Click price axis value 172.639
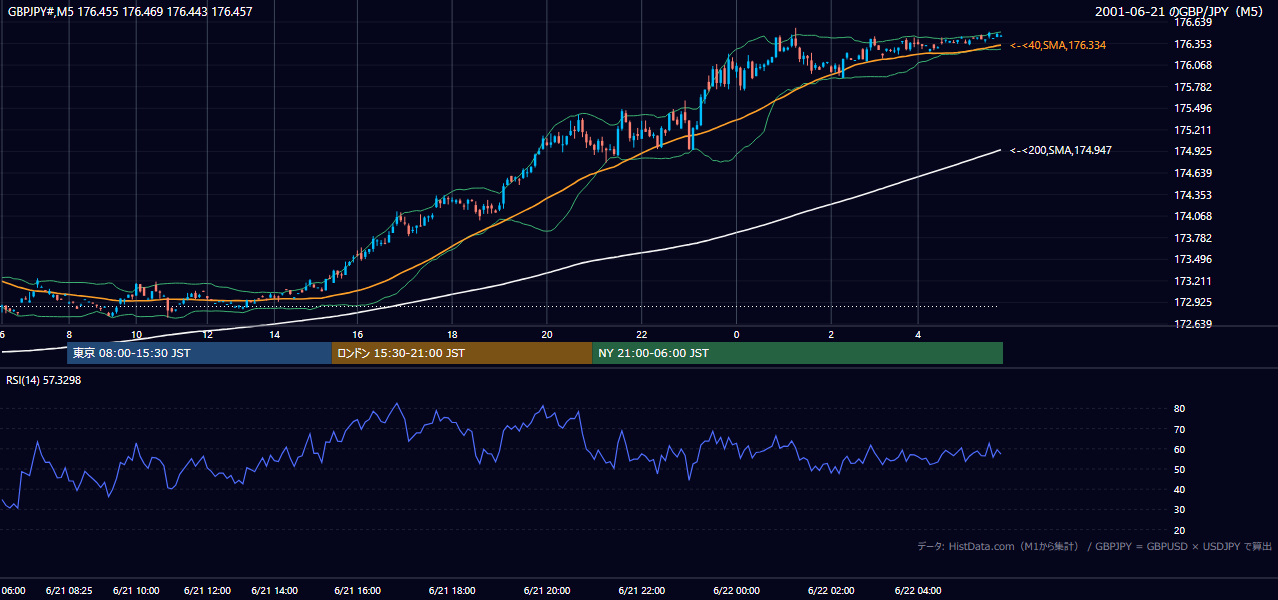The image size is (1278, 600). point(1193,324)
